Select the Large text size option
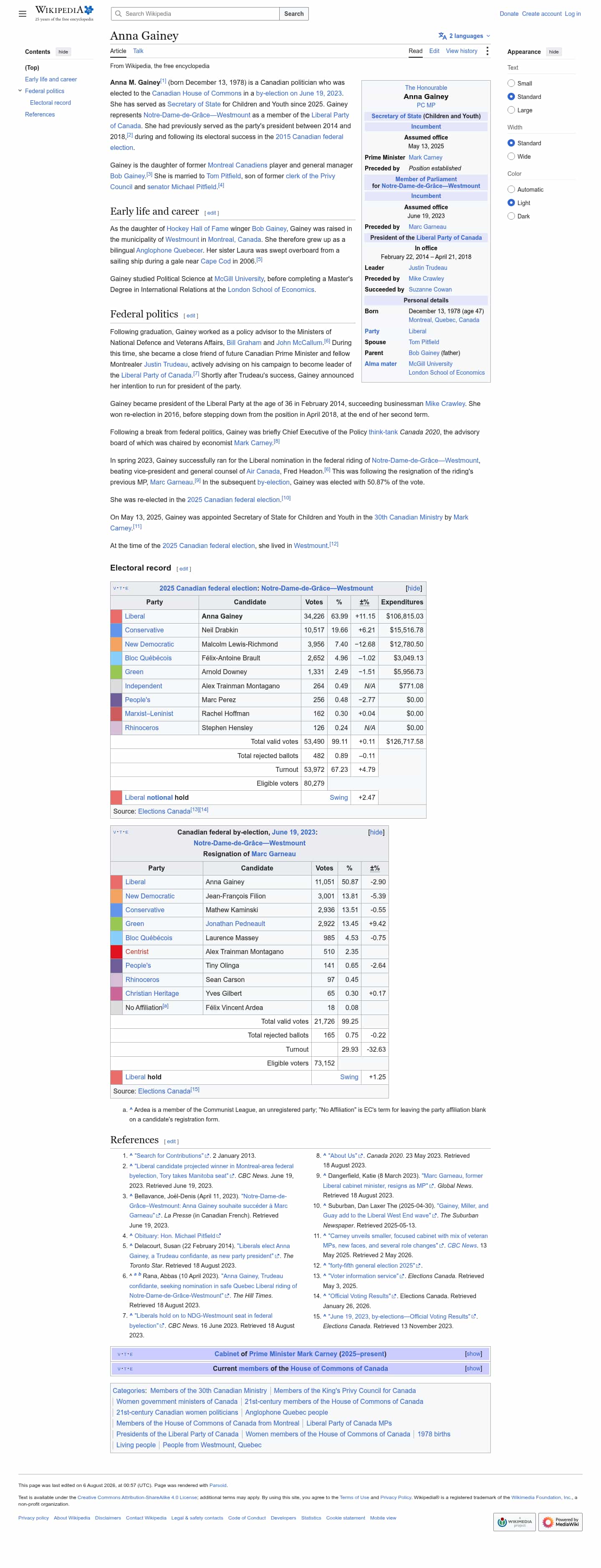 click(x=511, y=110)
